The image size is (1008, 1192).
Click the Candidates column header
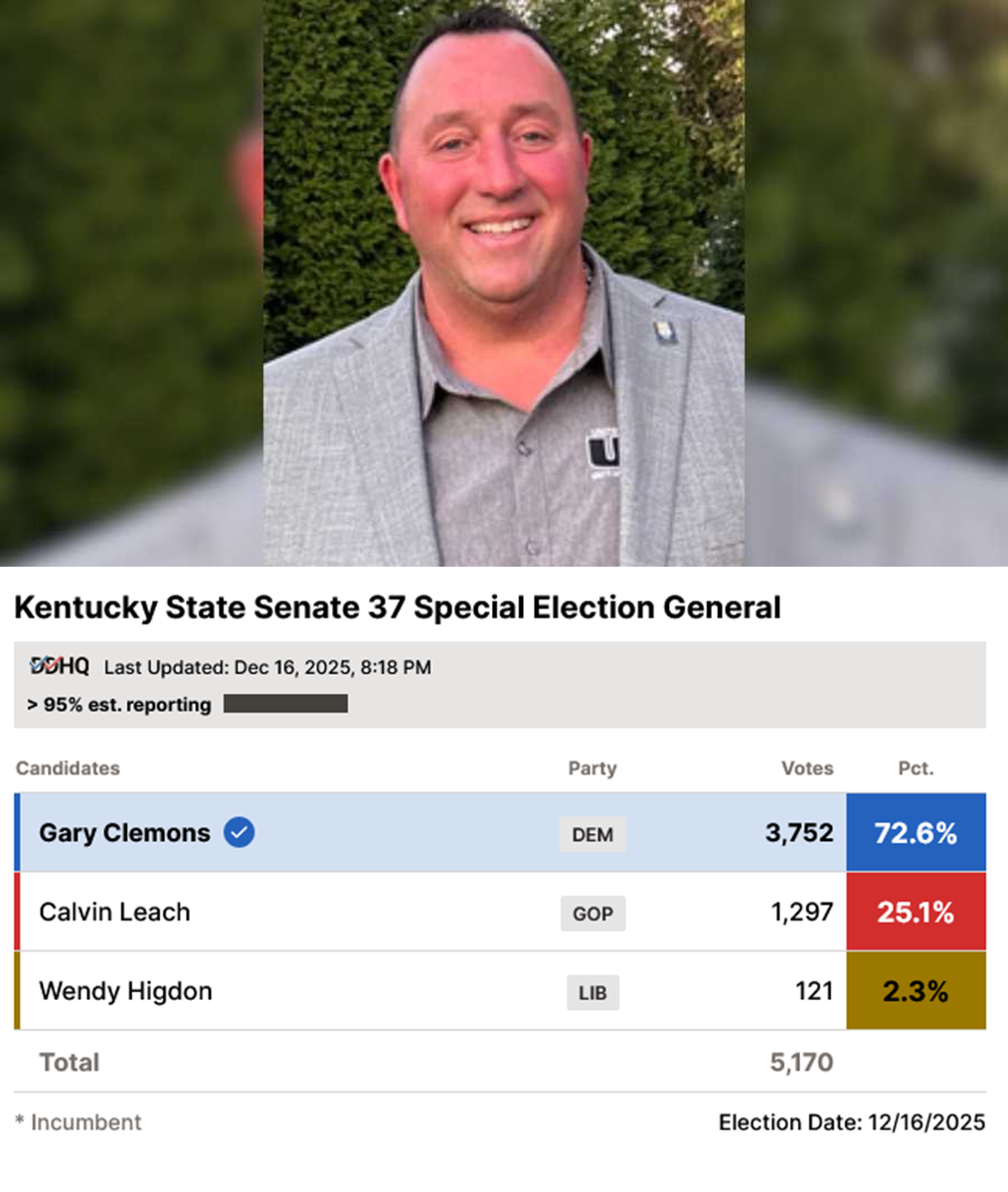[68, 767]
